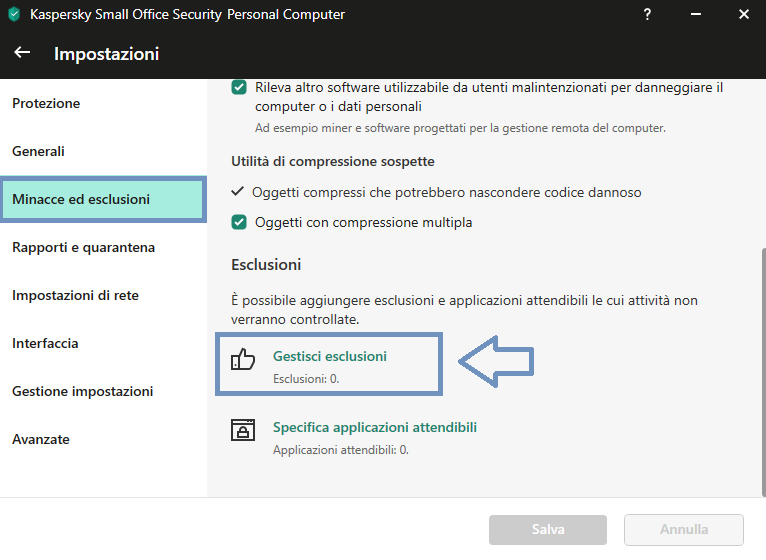Uncheck 'Oggetti con compressione multipla'

click(x=239, y=222)
